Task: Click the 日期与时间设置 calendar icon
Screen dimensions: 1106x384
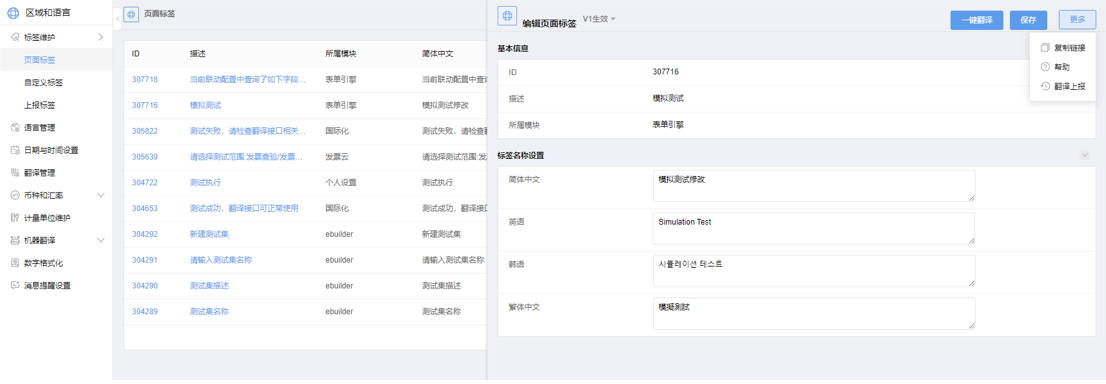Action: [16, 150]
